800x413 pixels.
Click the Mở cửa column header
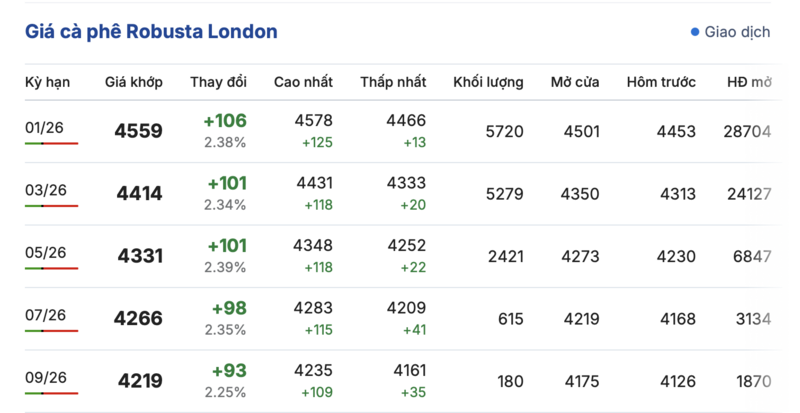point(575,82)
